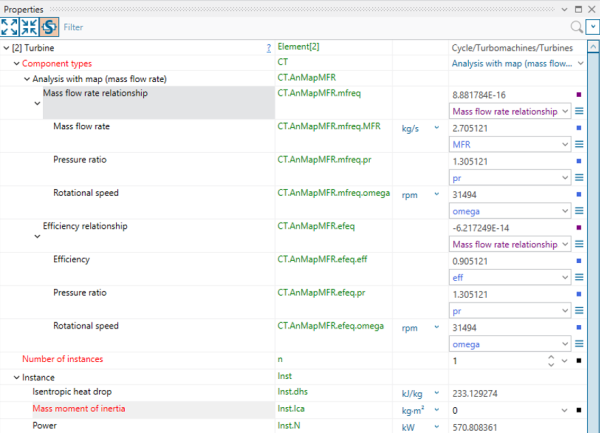Click Number of instances stepper arrows

pos(551,361)
